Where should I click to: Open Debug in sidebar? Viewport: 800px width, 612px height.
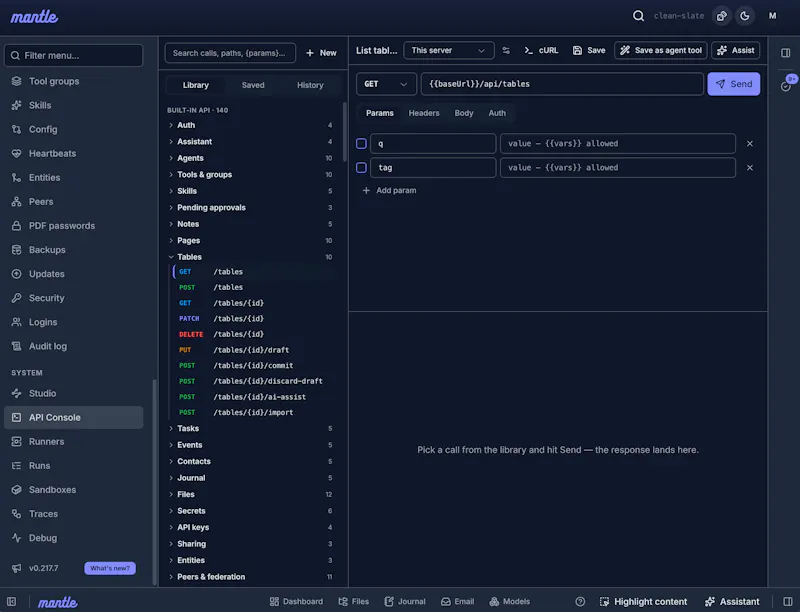coord(73,538)
